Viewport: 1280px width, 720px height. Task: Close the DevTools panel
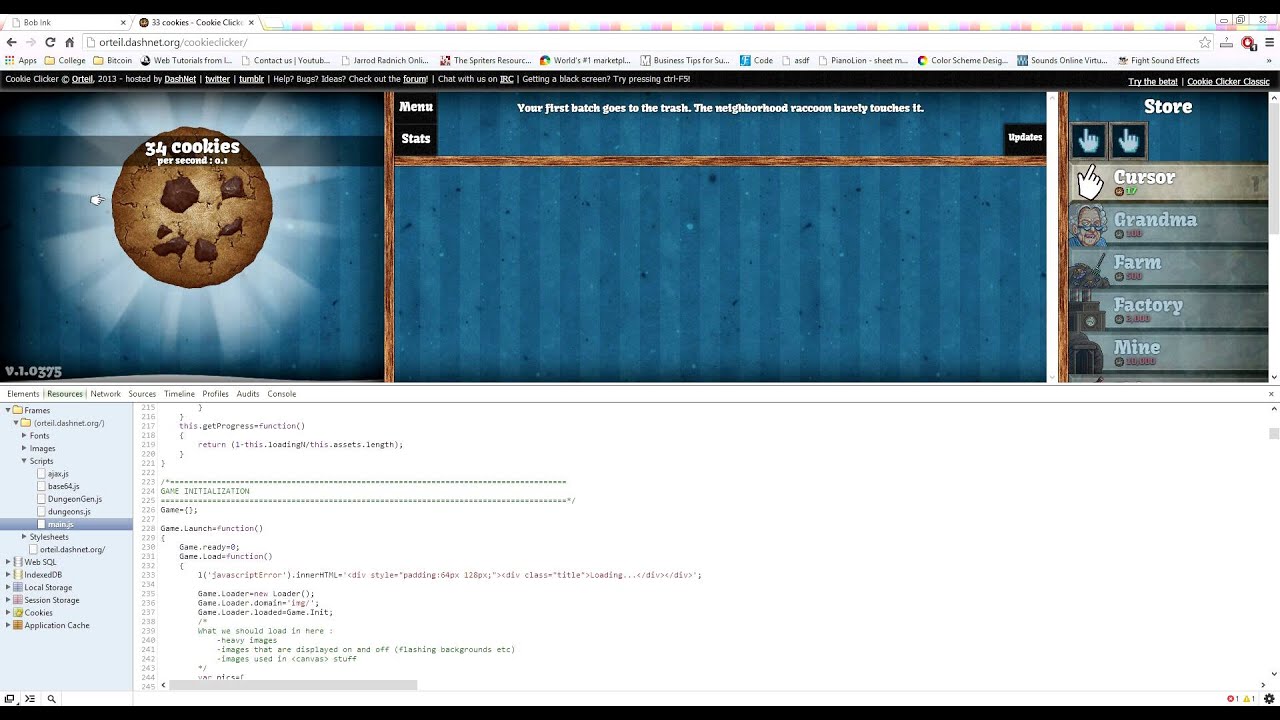click(1271, 394)
